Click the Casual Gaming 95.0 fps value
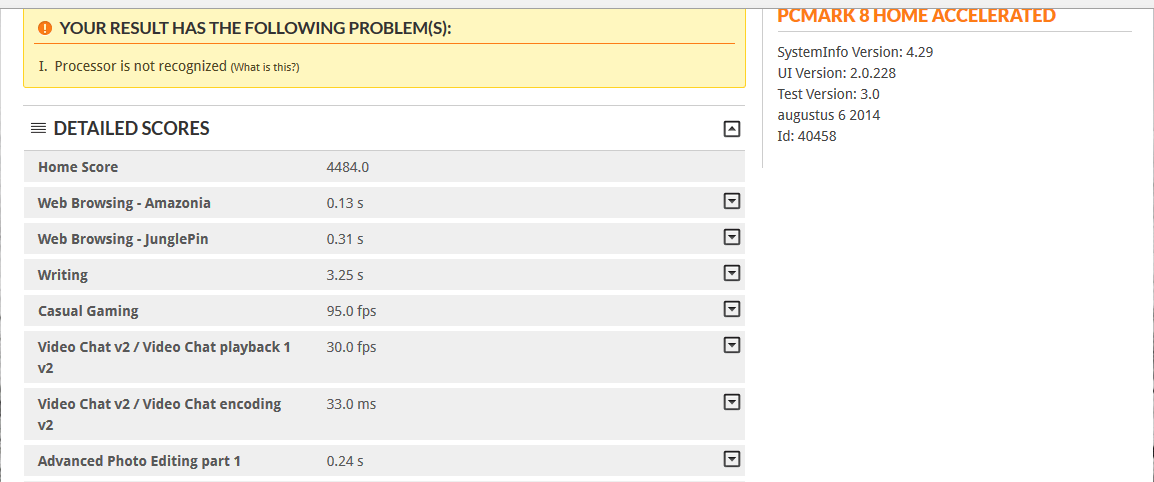The image size is (1154, 482). tap(351, 311)
